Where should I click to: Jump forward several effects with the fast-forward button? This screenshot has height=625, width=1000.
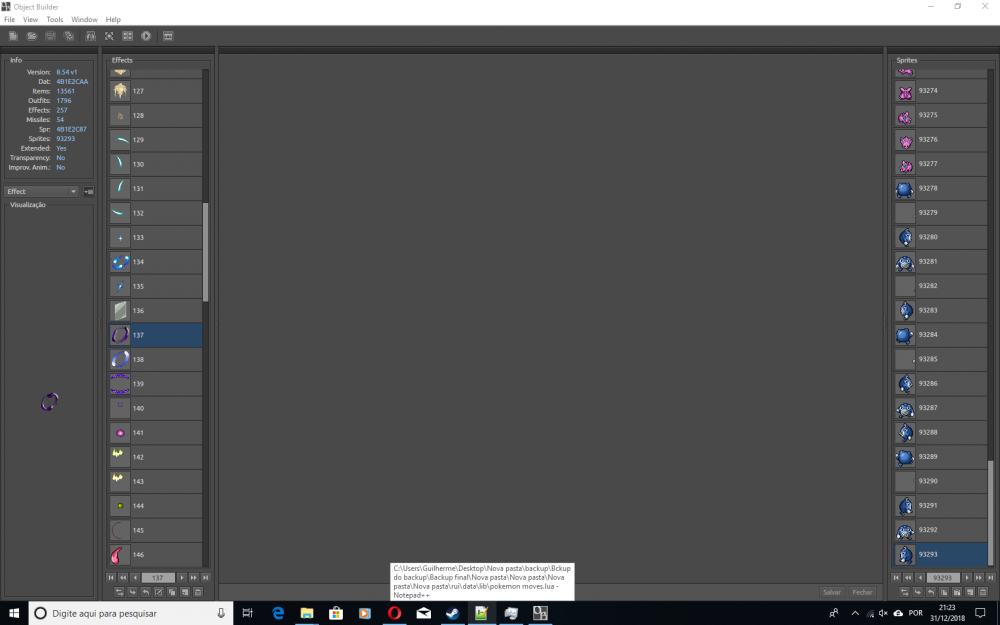pos(194,577)
